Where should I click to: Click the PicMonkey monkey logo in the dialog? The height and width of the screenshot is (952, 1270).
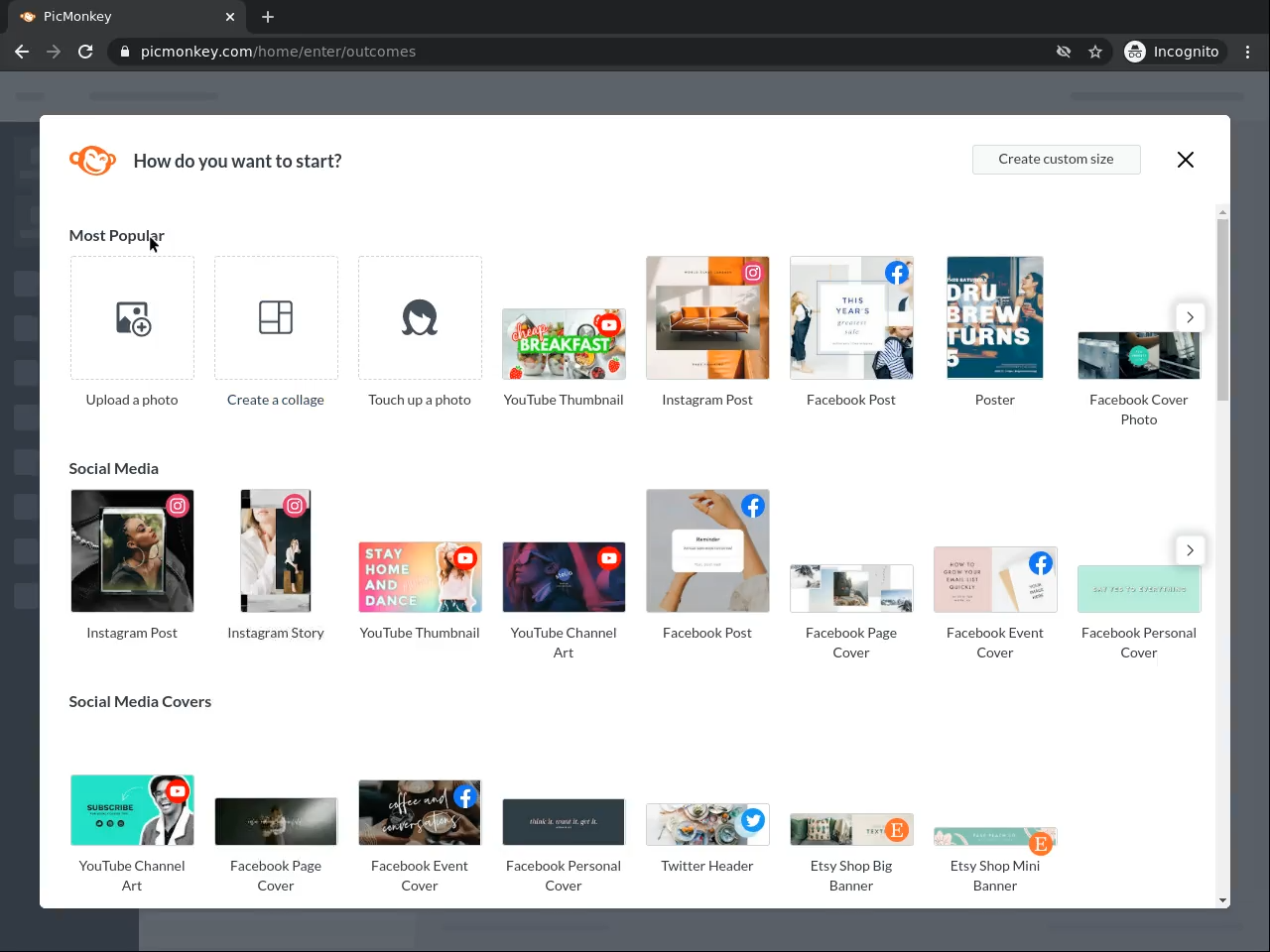click(92, 161)
